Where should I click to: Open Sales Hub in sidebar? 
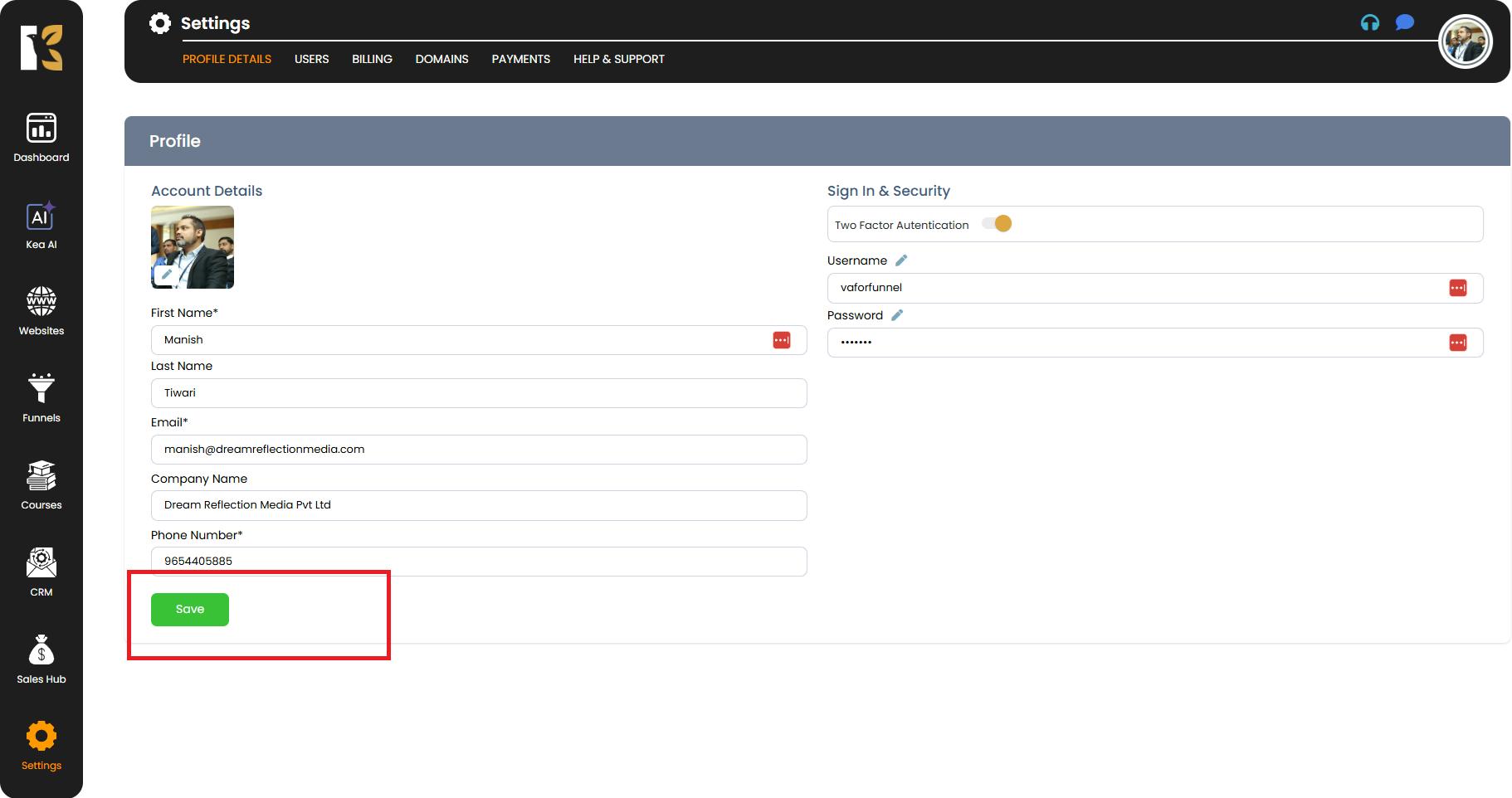[41, 659]
